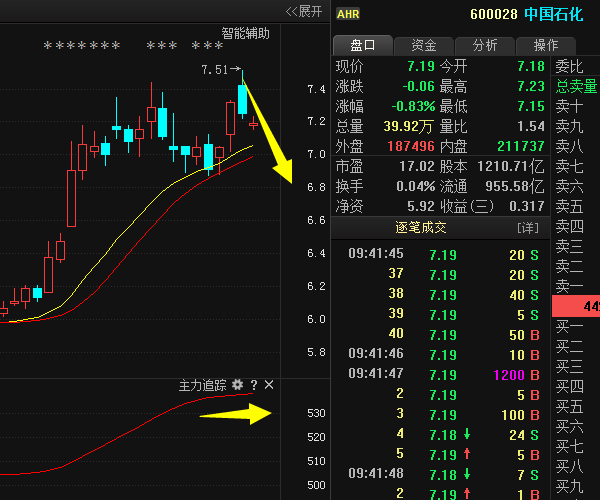Switch to the 分析 tab

coord(484,46)
